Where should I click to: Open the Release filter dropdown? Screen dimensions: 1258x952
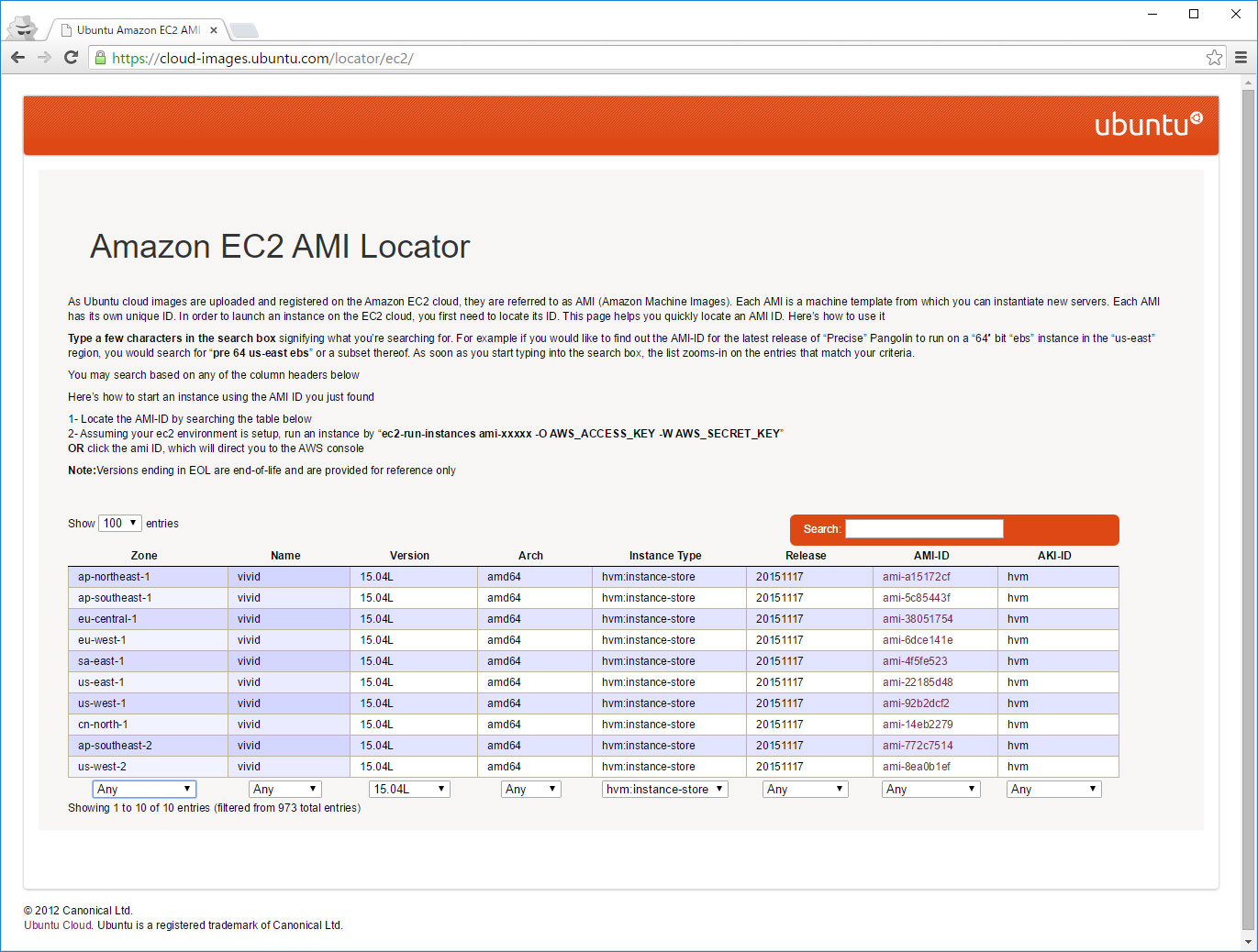pyautogui.click(x=806, y=789)
